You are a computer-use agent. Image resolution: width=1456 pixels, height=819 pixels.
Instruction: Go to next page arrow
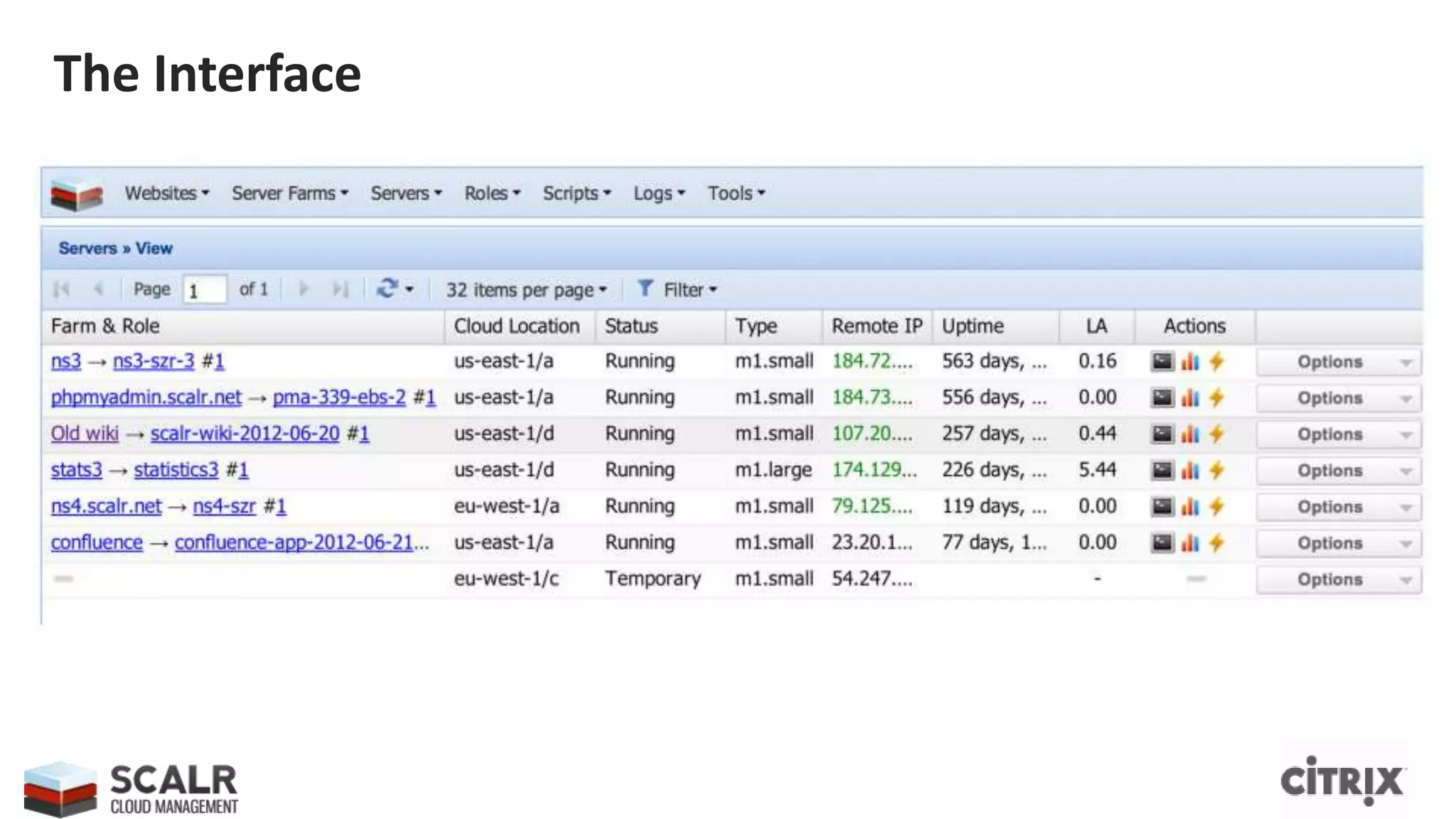(304, 289)
